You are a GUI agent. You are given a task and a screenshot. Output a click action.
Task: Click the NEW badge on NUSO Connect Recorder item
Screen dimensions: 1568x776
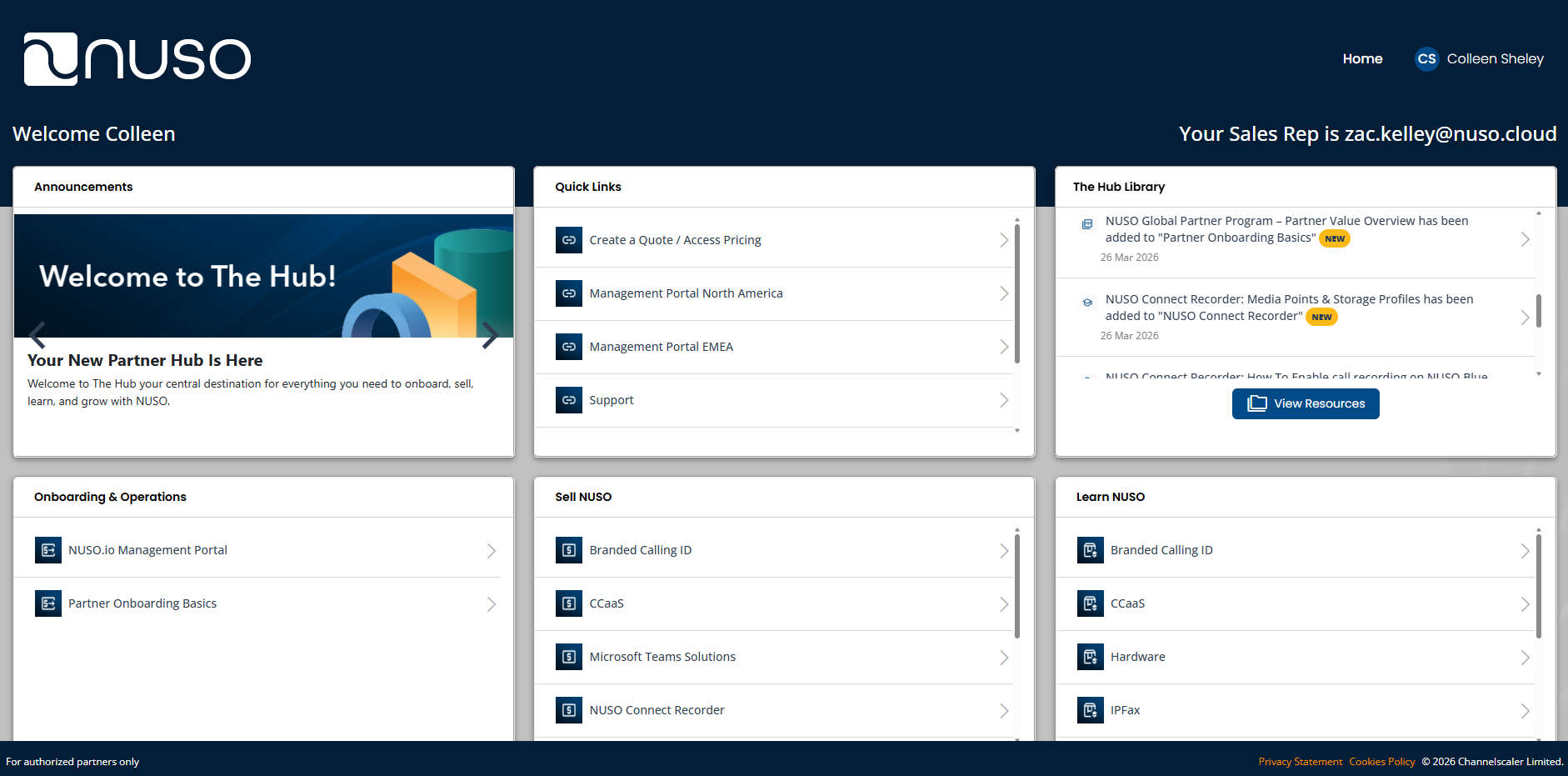(1321, 317)
